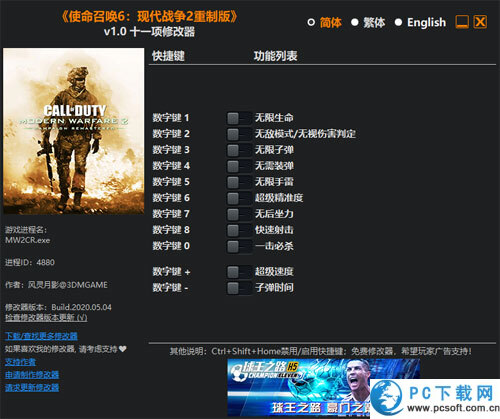Screen dimensions: 500x419
Task: Click 功能列表 column header
Action: point(275,56)
